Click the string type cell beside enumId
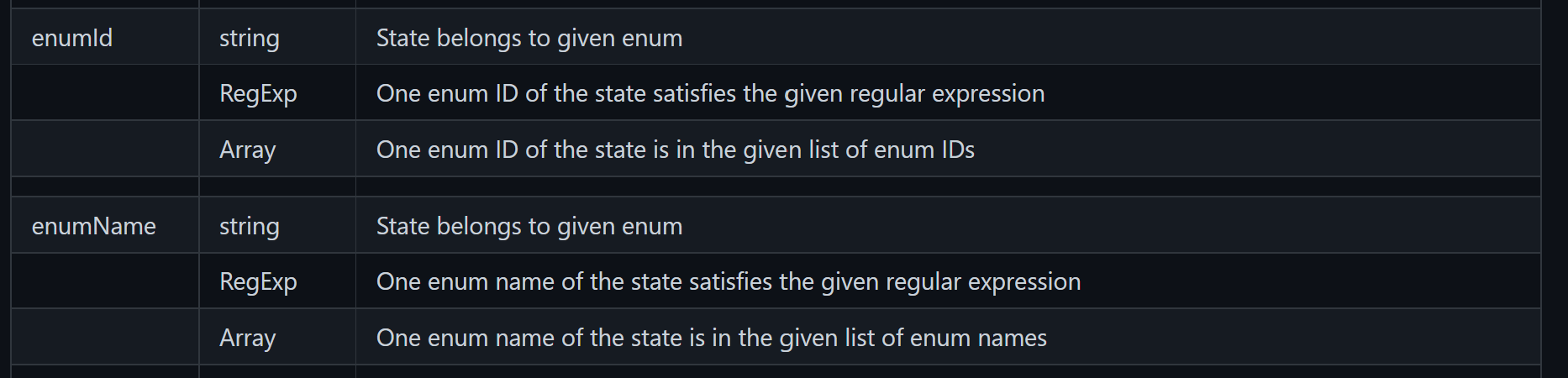 tap(249, 38)
